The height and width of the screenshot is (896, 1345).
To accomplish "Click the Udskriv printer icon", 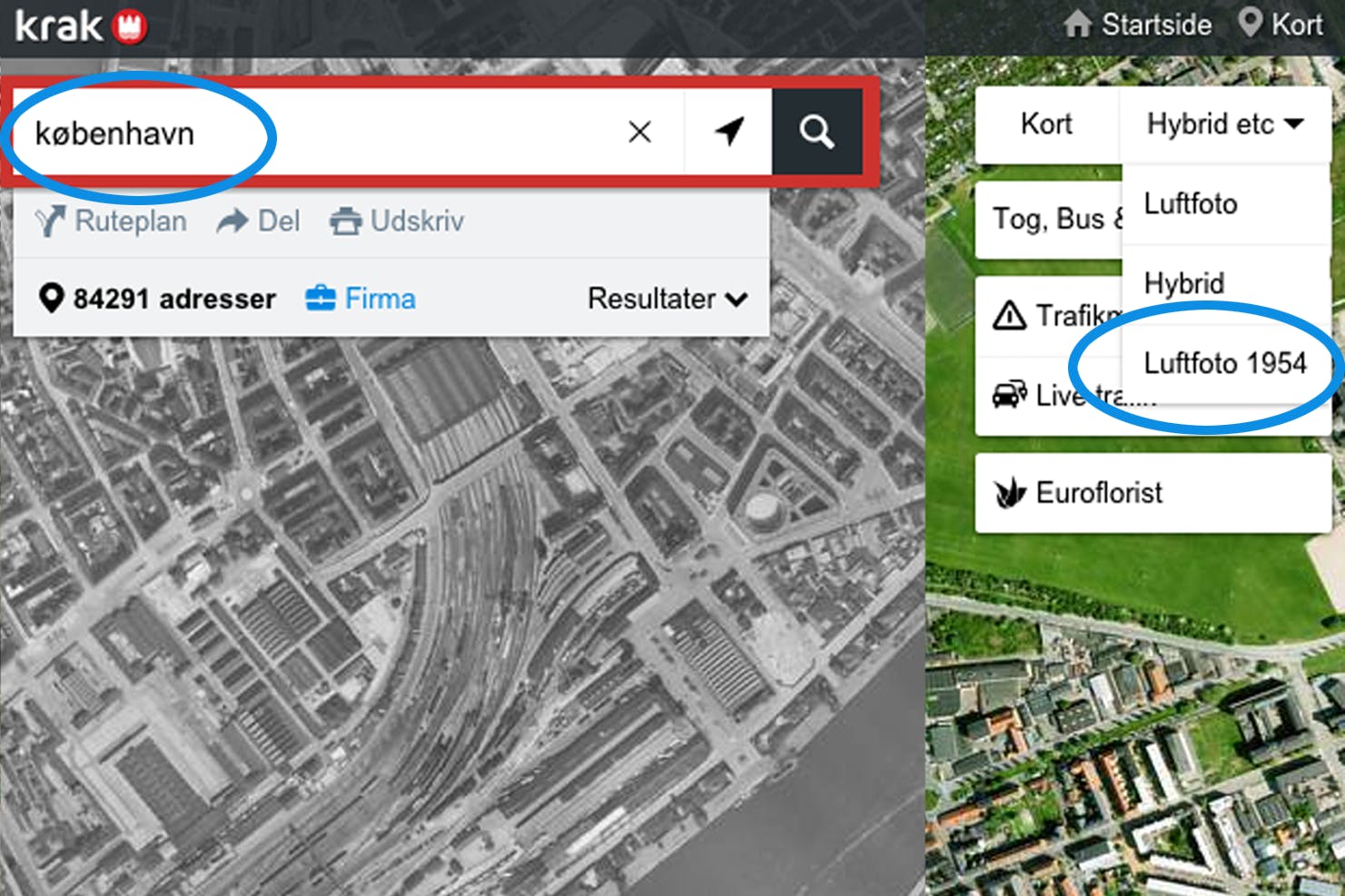I will click(345, 222).
